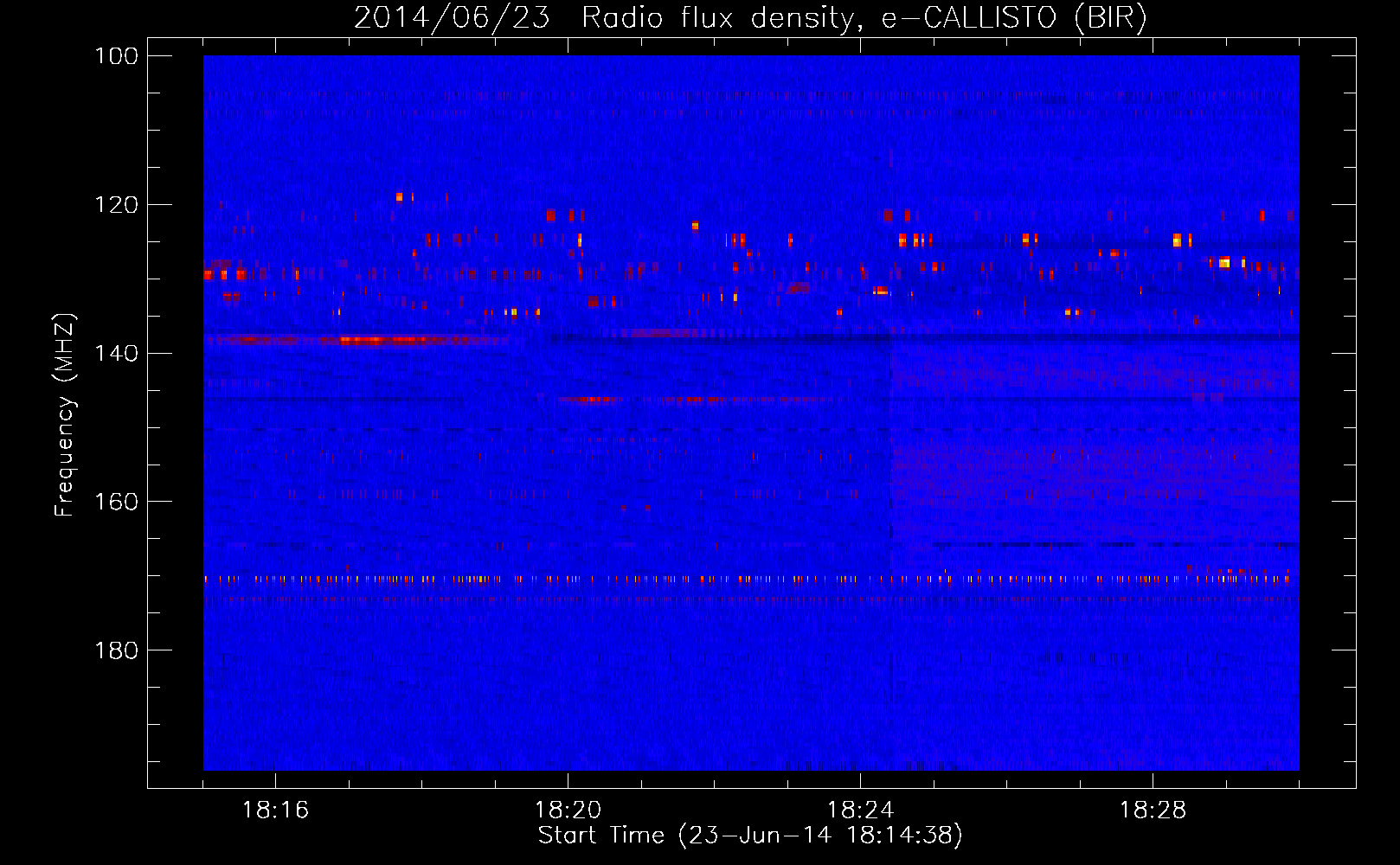Click the "Frequency (MHZ)" axis label
1400x865 pixels.
coord(65,415)
